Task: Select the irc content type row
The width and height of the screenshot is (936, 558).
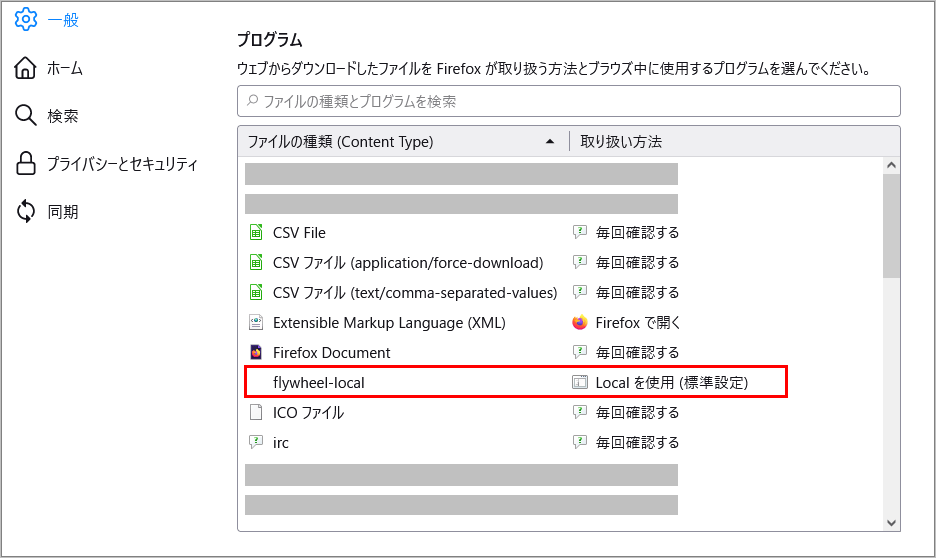Action: pyautogui.click(x=400, y=442)
